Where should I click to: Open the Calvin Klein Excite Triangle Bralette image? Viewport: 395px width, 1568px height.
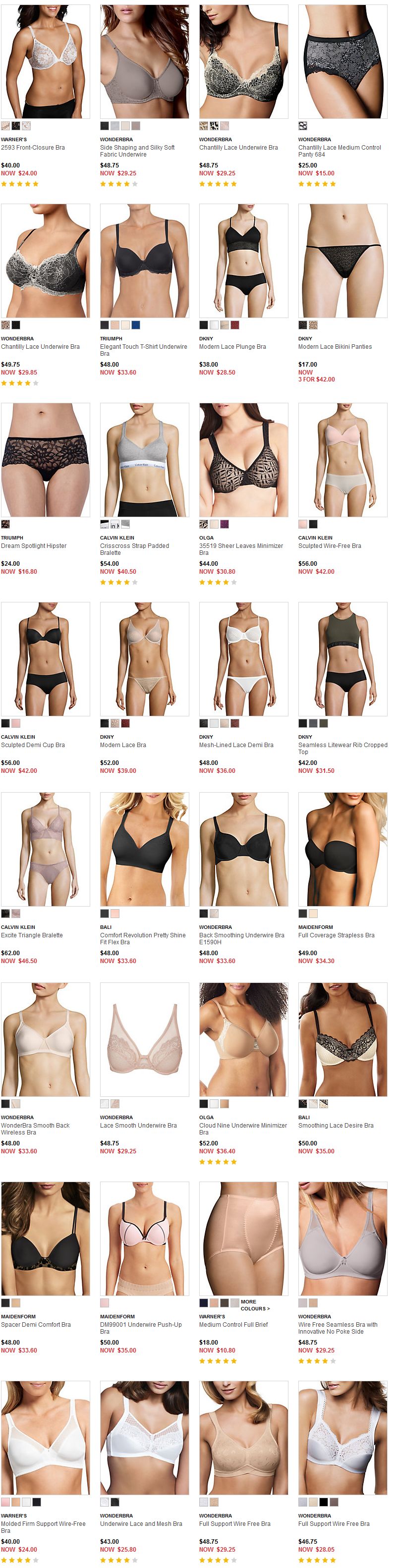pos(45,849)
